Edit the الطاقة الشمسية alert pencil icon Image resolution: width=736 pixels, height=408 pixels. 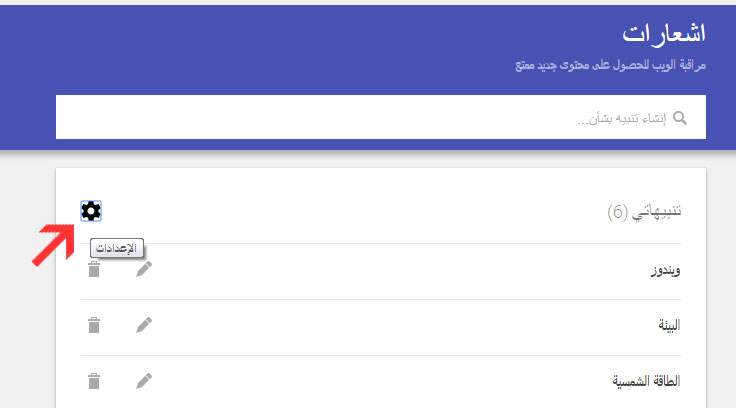click(144, 381)
